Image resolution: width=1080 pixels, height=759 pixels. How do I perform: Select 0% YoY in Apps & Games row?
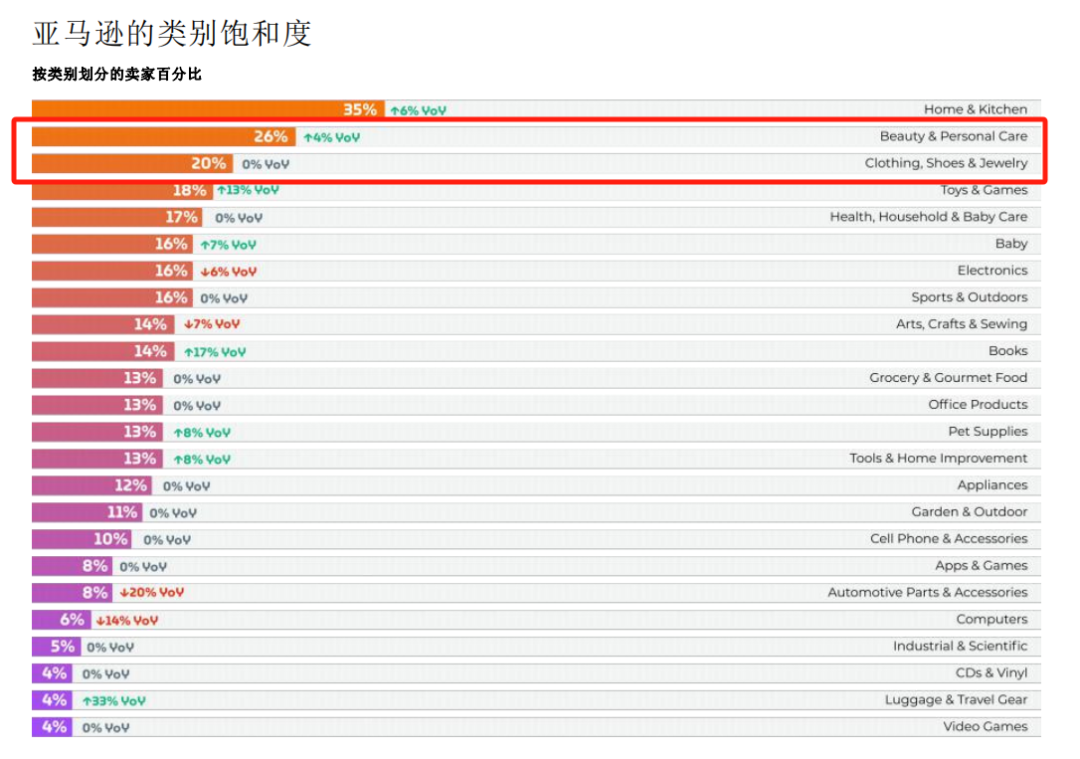click(x=143, y=568)
